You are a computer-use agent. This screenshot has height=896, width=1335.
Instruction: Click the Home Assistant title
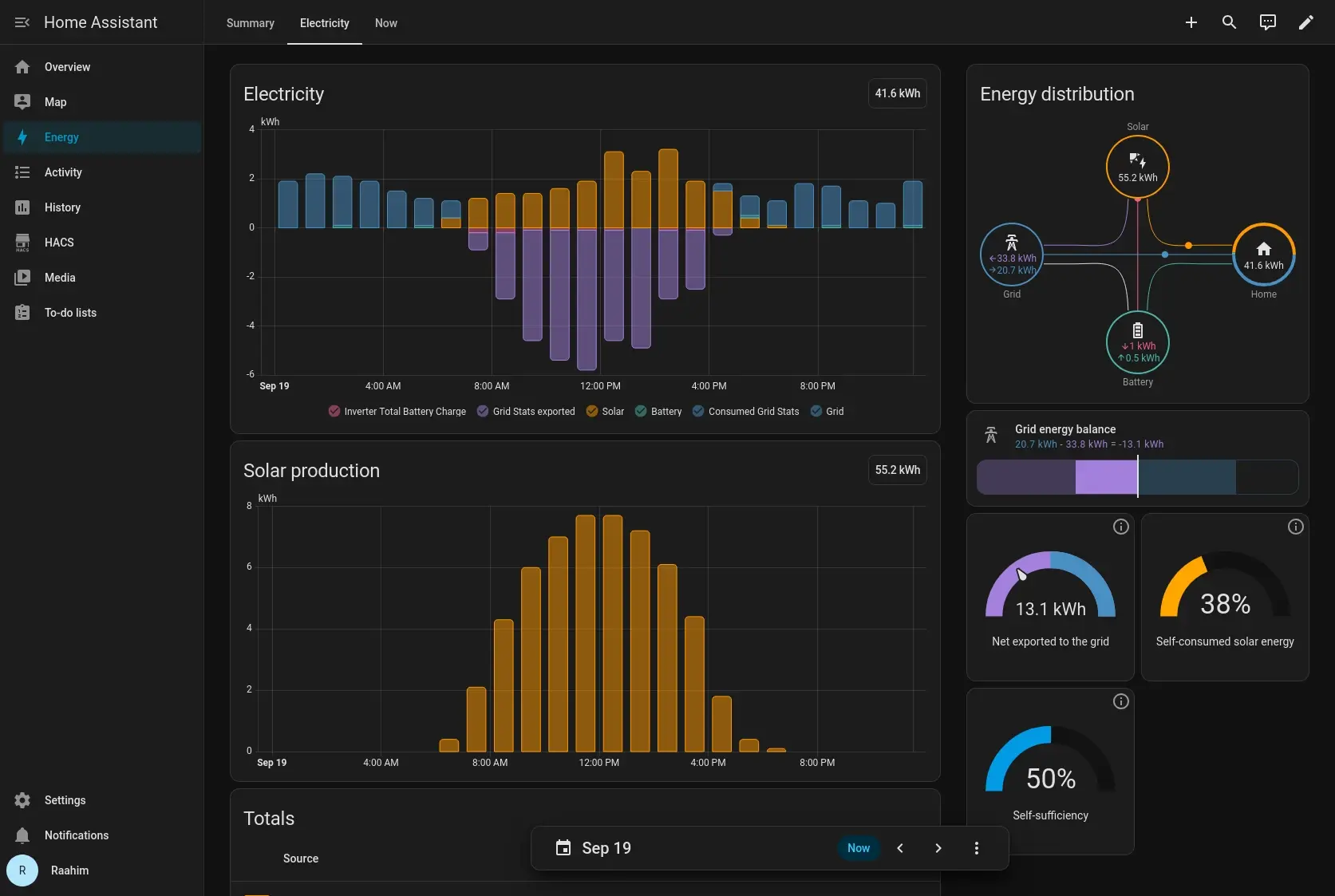(101, 22)
